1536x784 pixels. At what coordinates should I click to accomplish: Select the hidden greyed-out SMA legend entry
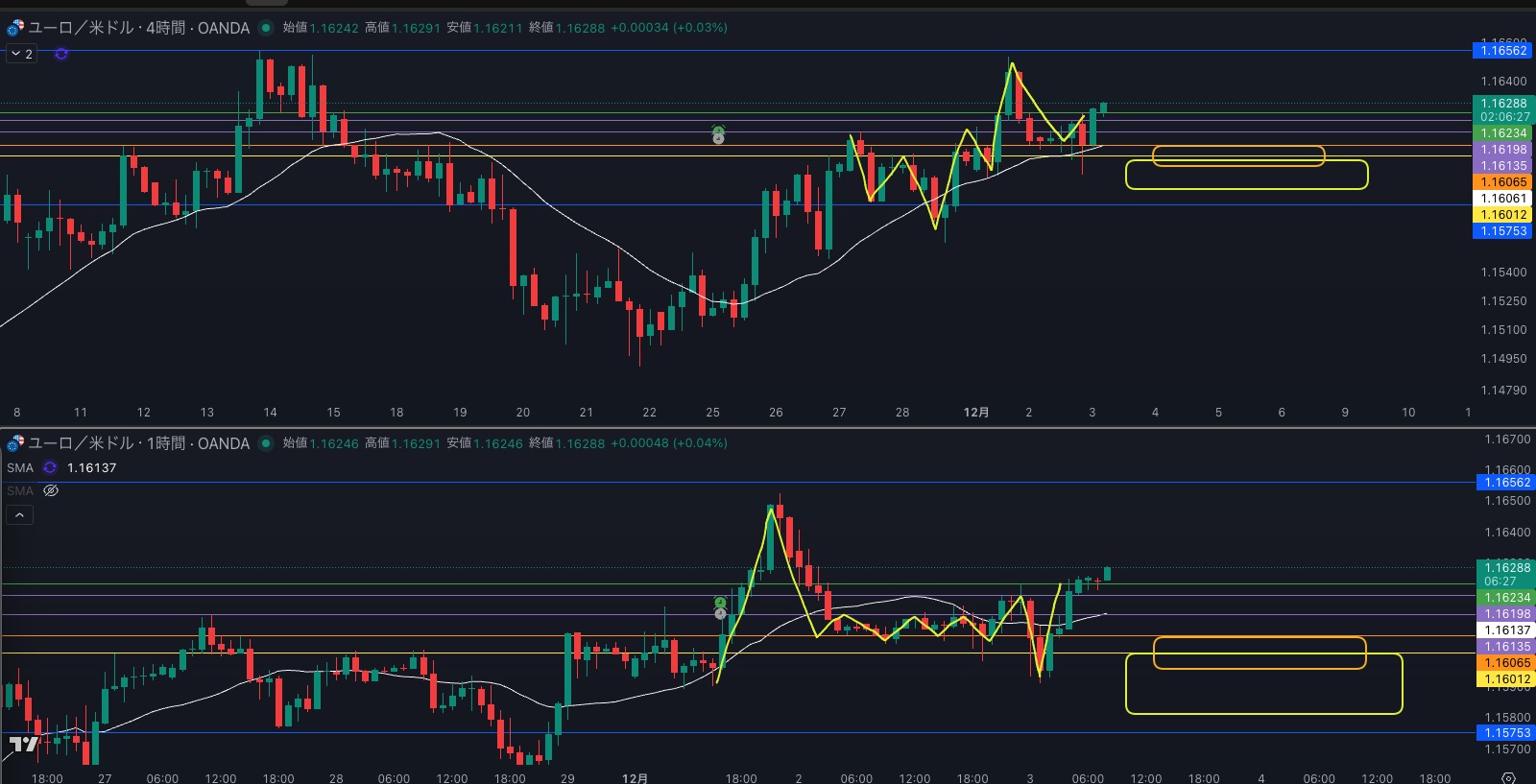(20, 490)
